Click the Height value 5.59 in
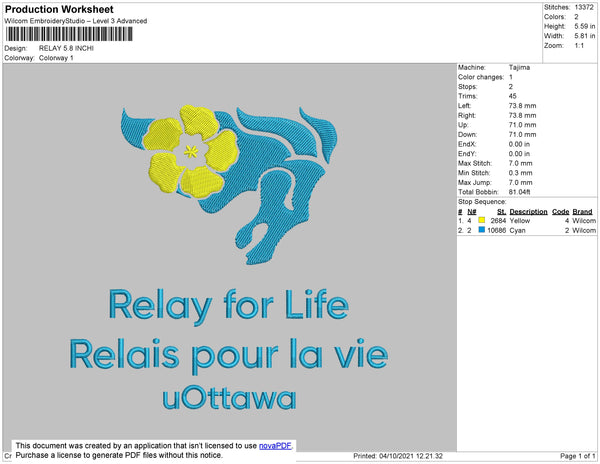This screenshot has width=600, height=464. click(584, 26)
